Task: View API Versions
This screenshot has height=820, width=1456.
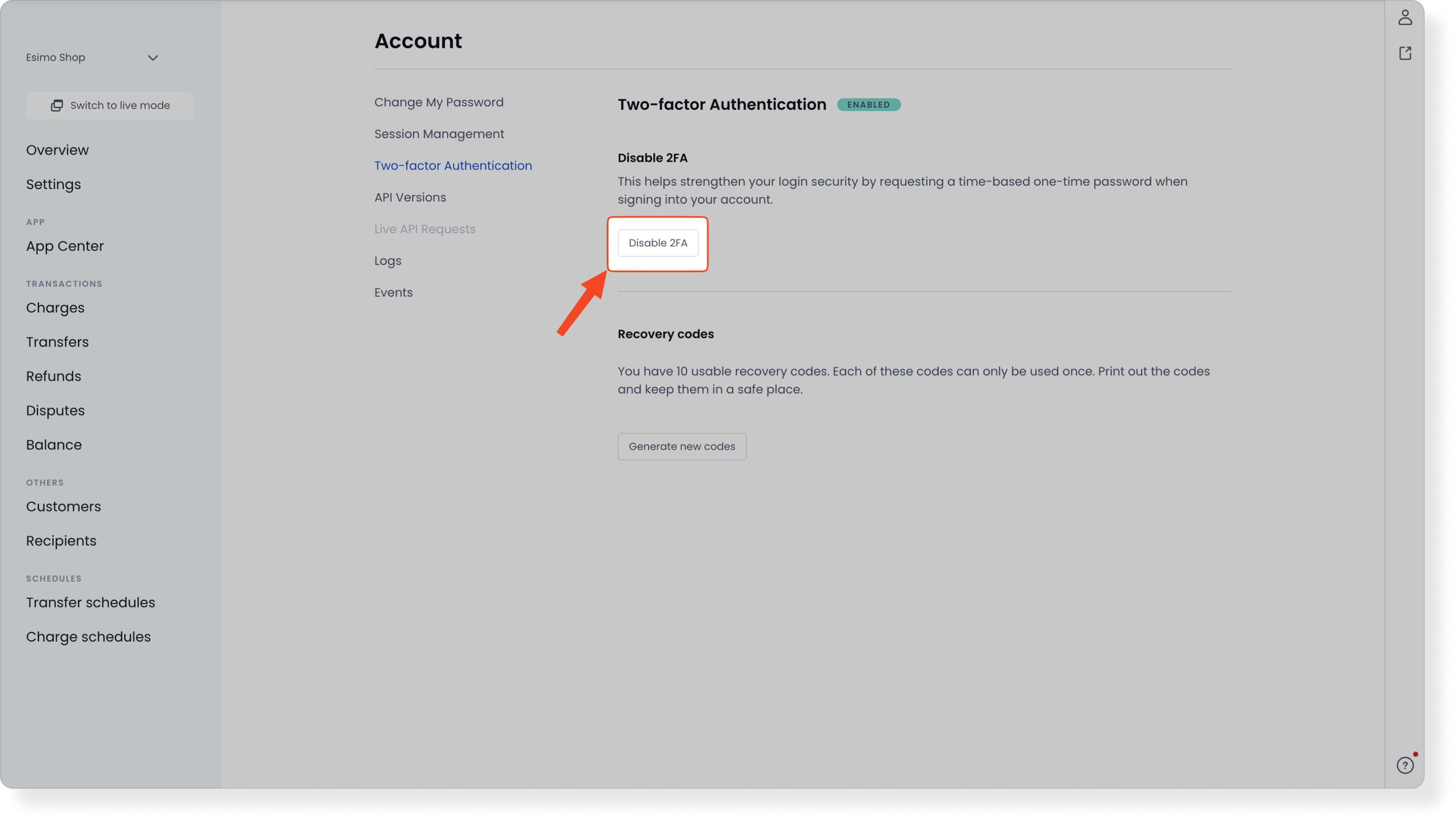Action: [x=410, y=197]
